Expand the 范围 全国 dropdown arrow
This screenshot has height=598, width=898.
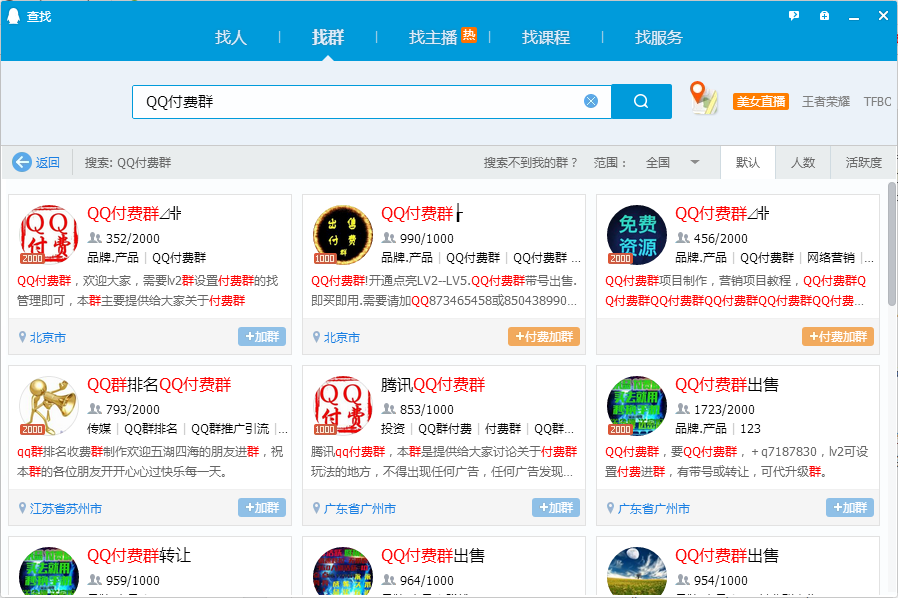point(695,162)
